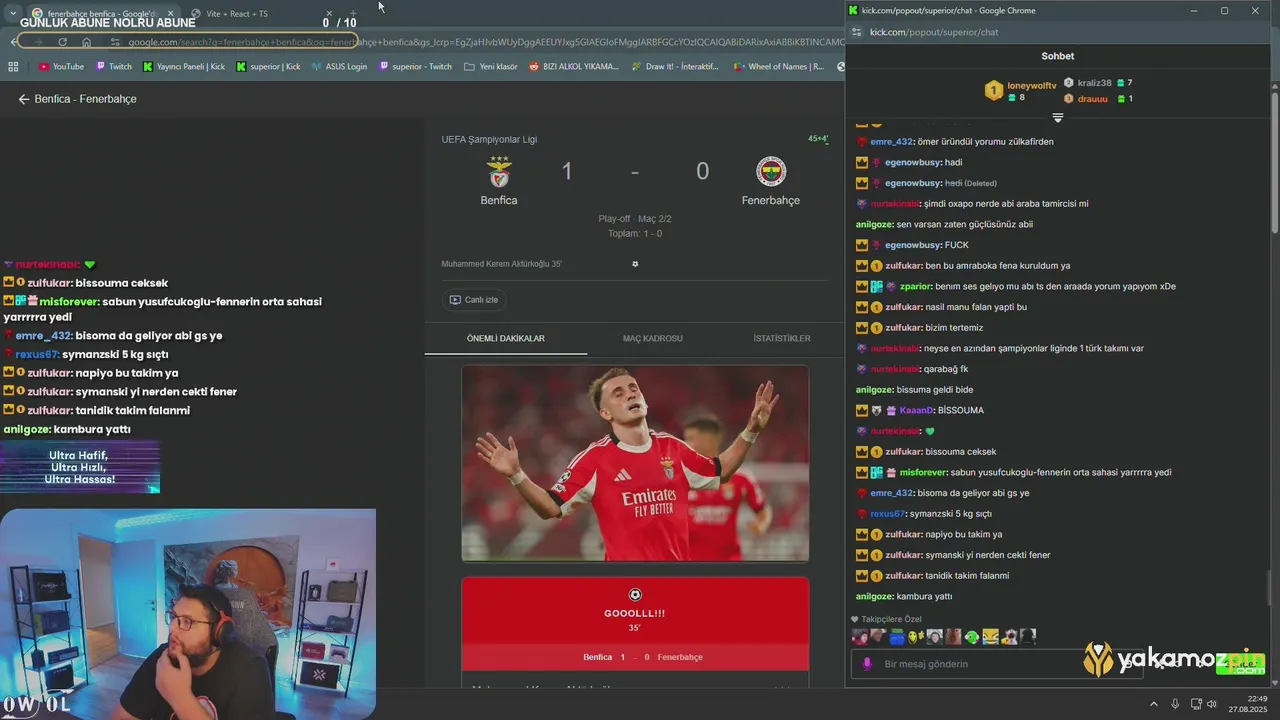Click the browser forward arrow button

tap(38, 42)
